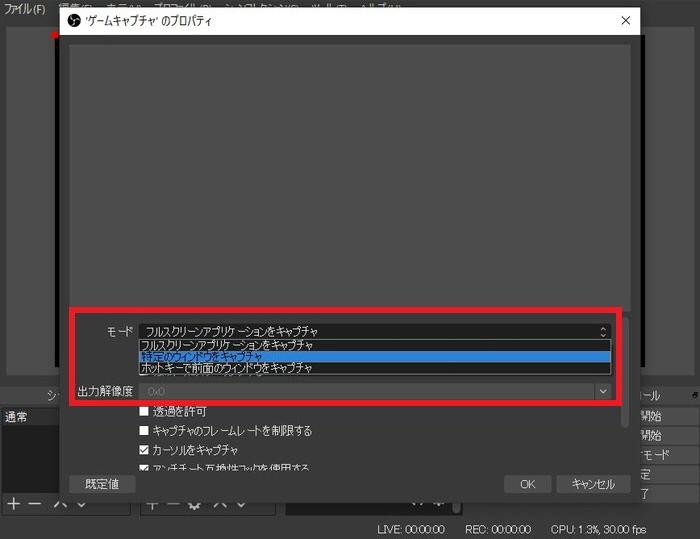The height and width of the screenshot is (539, 700).
Task: Select 特定のウィンドウをキャプチャ from the mode list
Action: coord(374,357)
